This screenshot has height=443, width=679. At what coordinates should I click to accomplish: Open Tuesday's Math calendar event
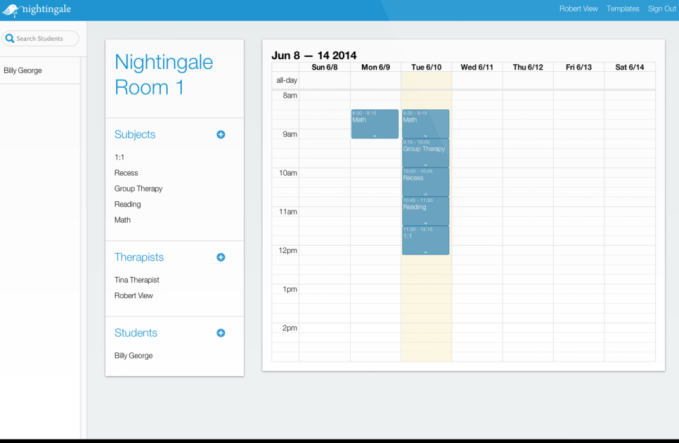click(x=426, y=124)
